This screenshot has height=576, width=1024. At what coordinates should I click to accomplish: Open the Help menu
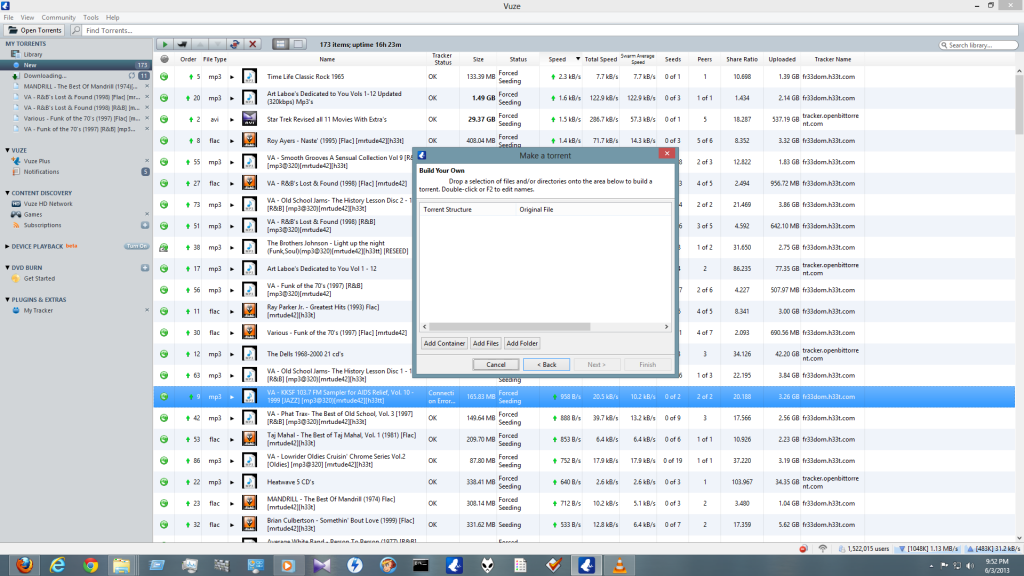point(112,18)
